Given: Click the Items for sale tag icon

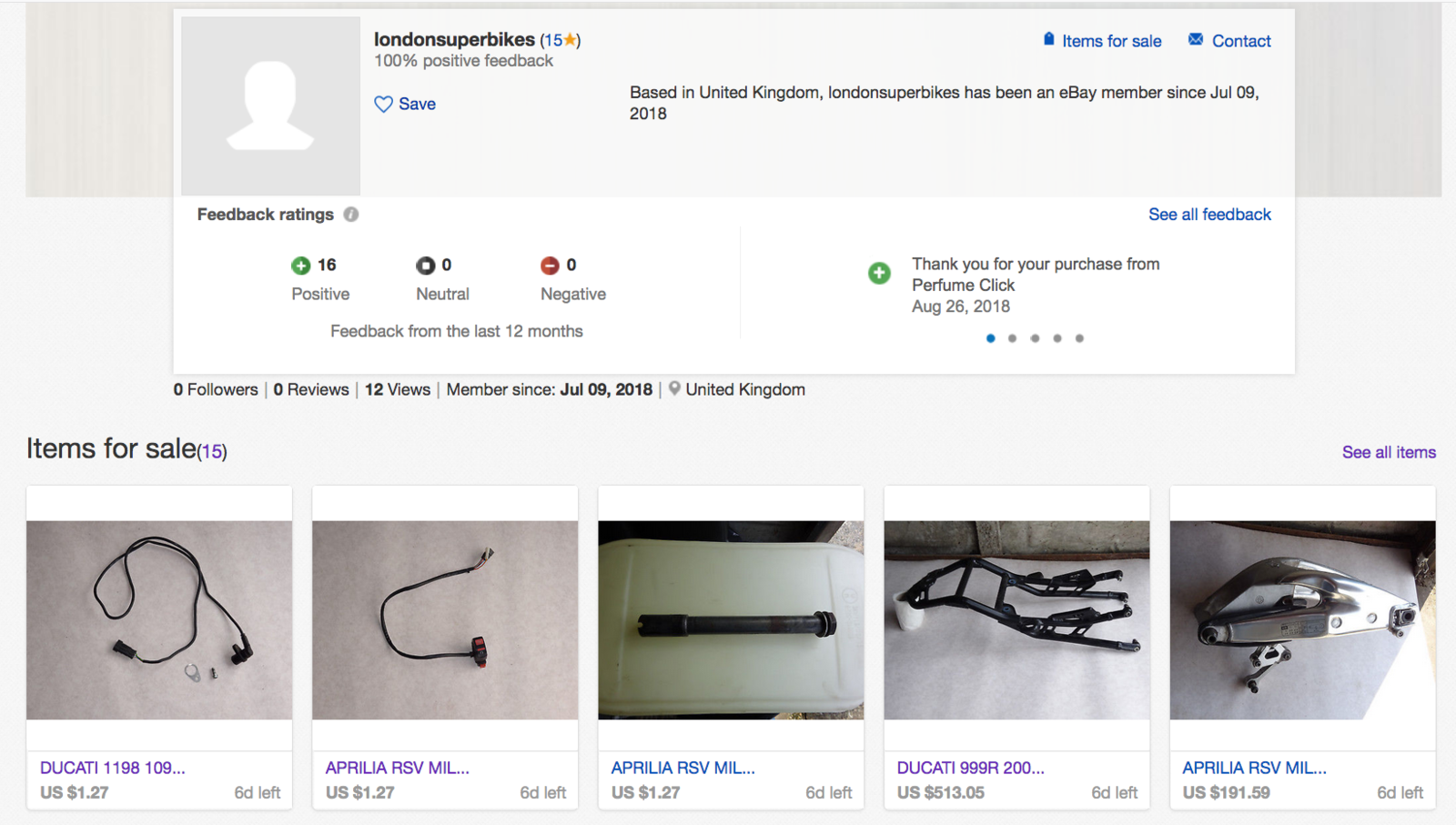Looking at the screenshot, I should coord(1048,40).
